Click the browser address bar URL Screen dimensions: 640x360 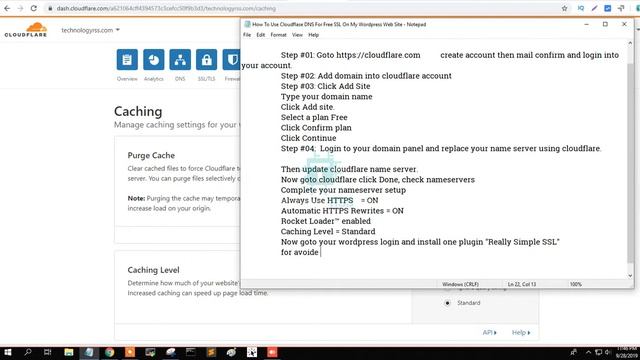click(166, 8)
